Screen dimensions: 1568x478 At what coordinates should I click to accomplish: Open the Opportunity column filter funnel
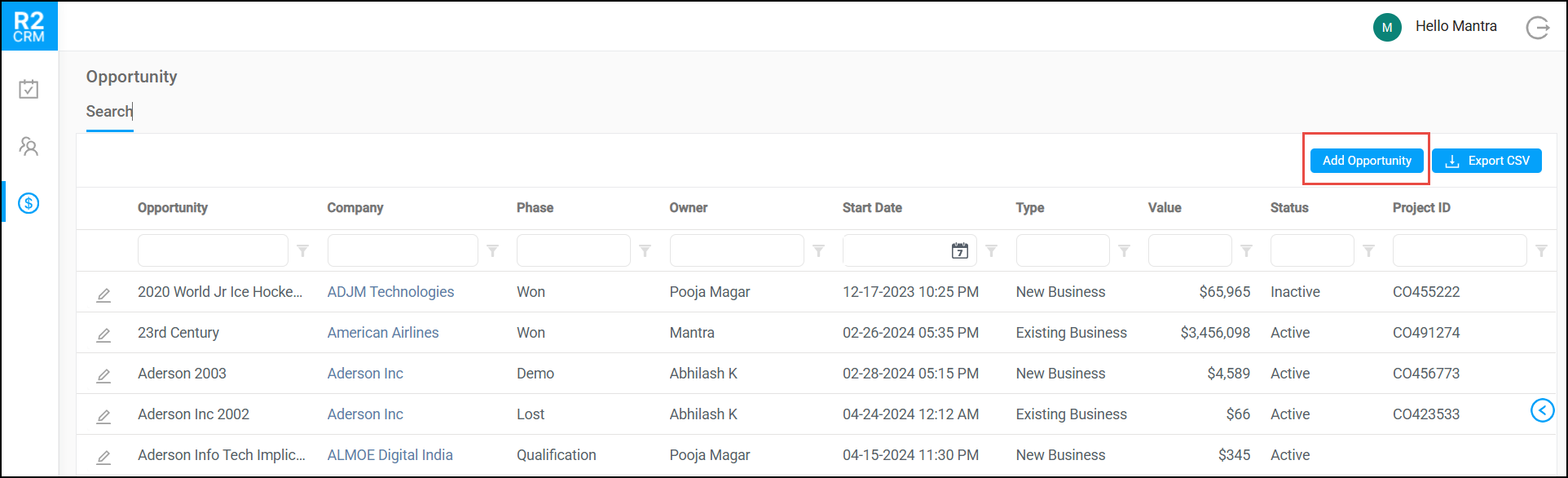pos(303,250)
